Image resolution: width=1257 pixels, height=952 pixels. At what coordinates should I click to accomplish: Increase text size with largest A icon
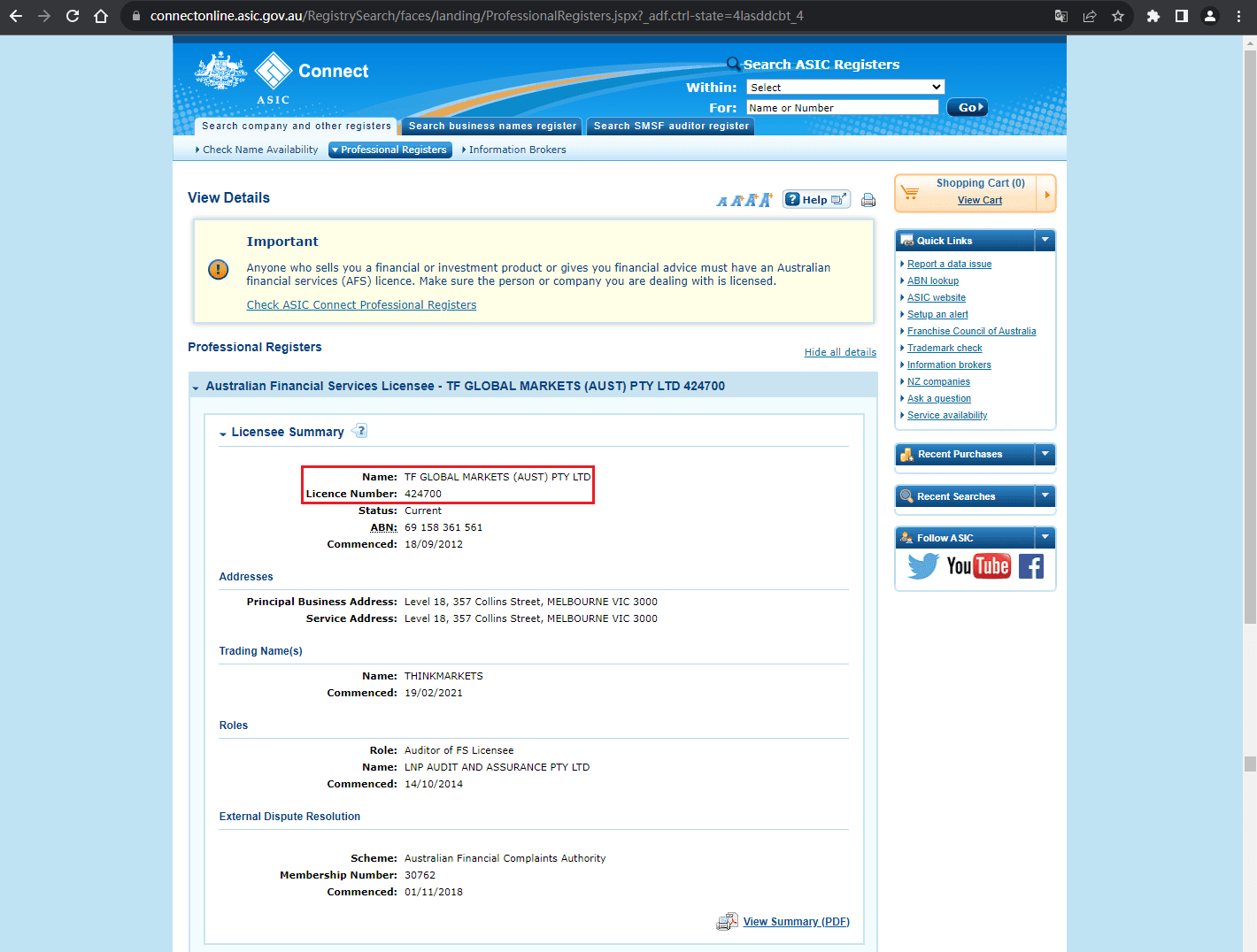[x=766, y=199]
